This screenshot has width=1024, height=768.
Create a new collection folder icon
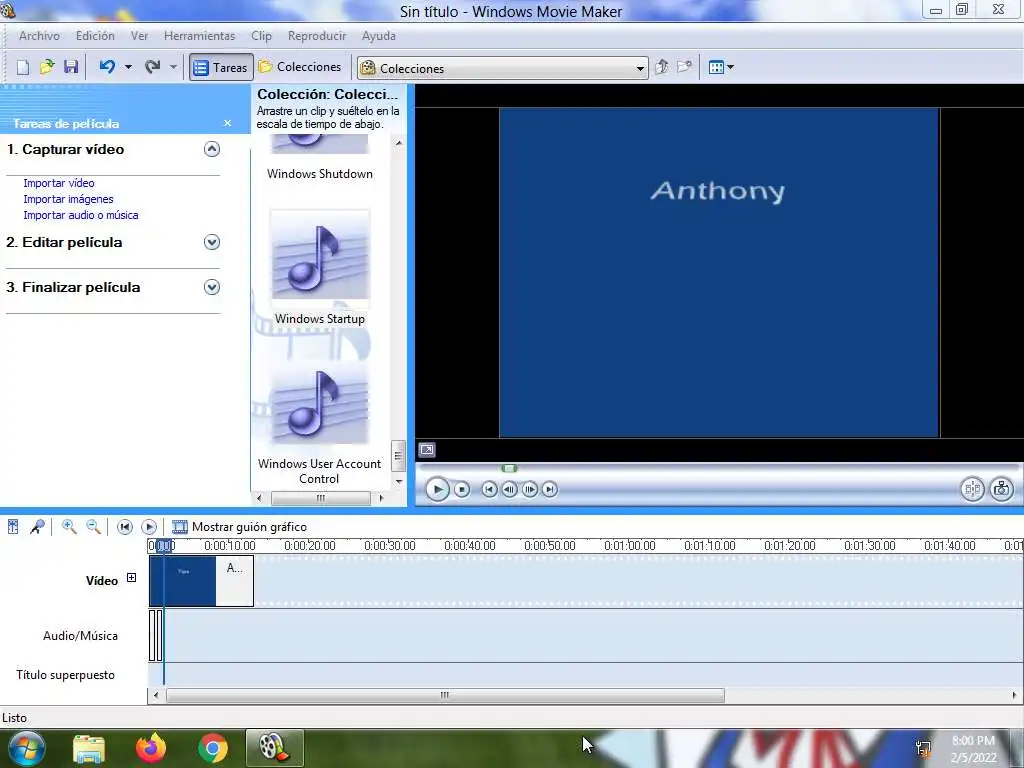[684, 67]
